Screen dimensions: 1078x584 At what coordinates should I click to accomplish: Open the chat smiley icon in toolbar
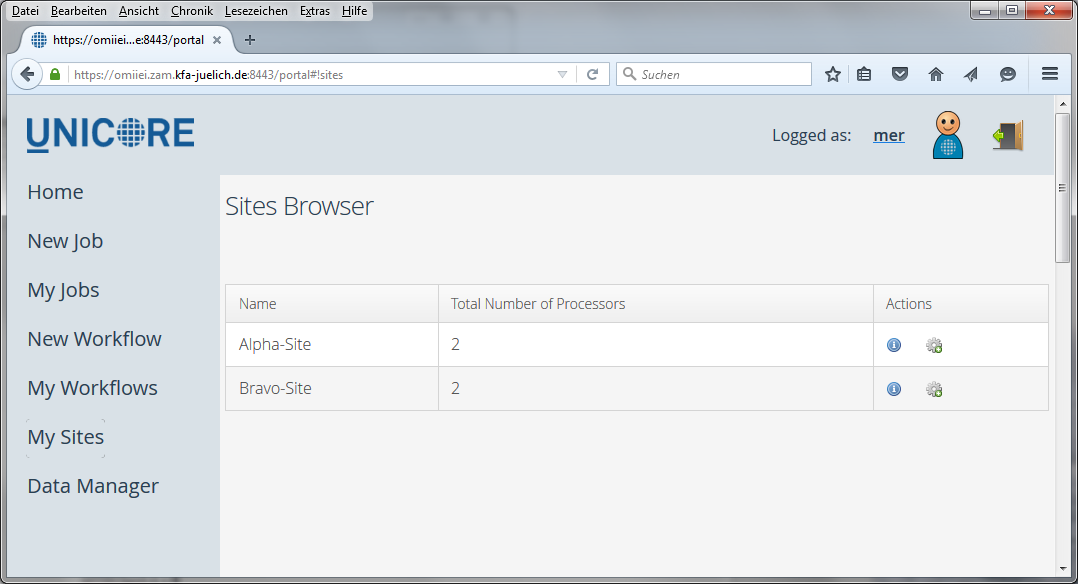[1008, 74]
